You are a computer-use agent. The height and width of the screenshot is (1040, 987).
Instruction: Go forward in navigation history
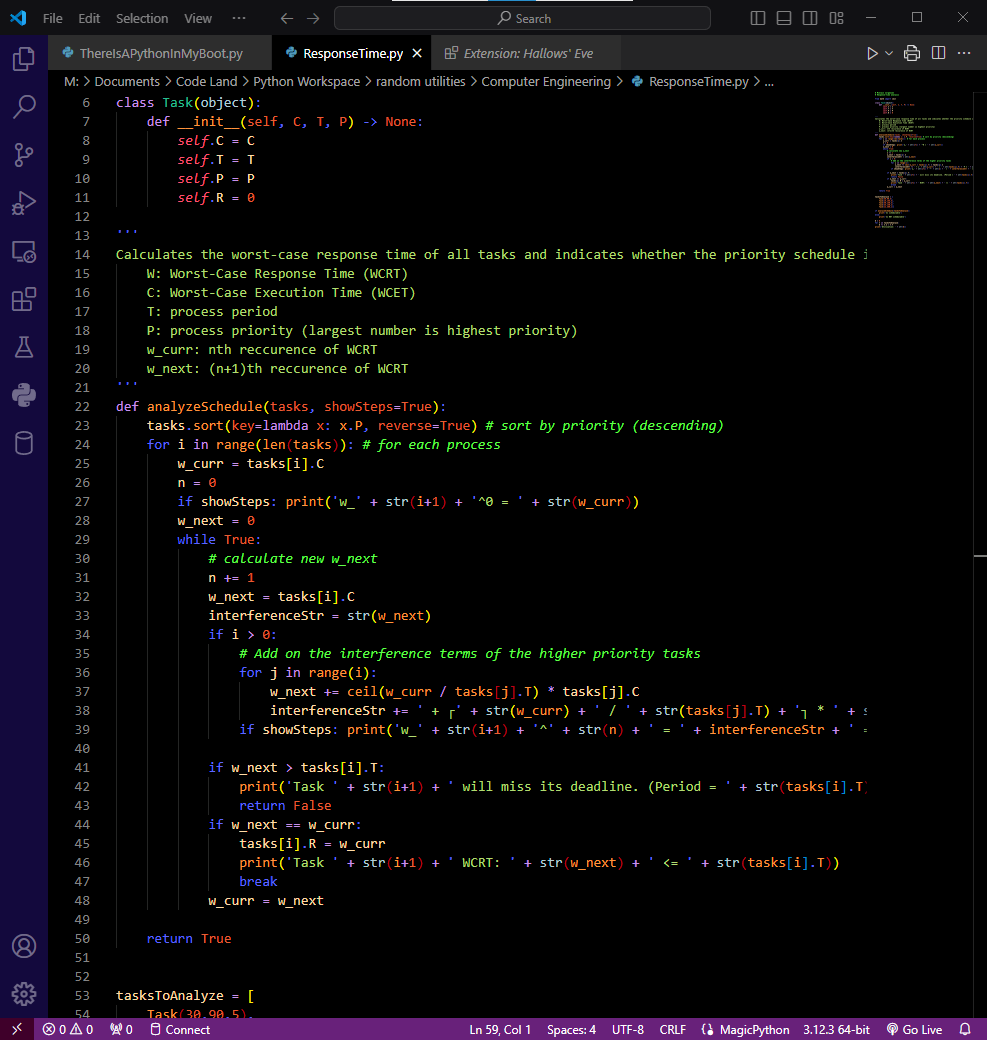313,19
